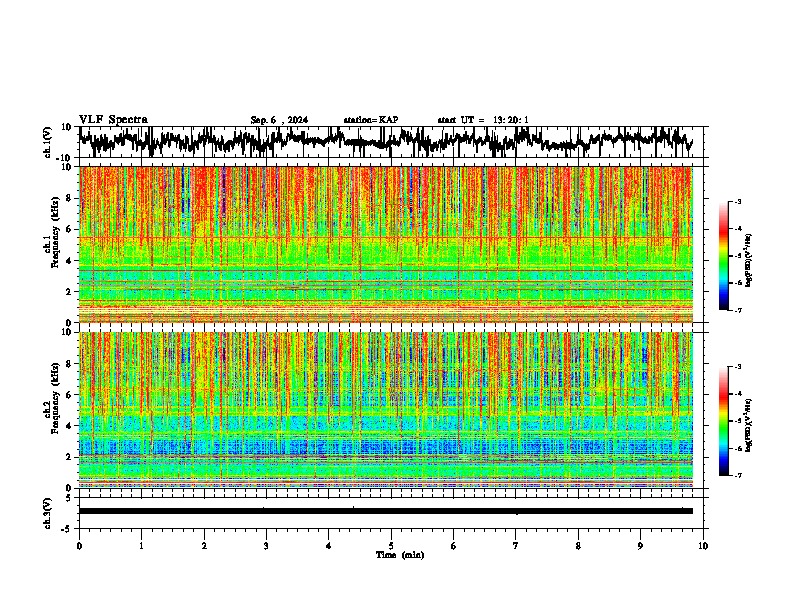This screenshot has width=792, height=612.
Task: Select the "Time (min)" x-axis label
Action: (400, 555)
